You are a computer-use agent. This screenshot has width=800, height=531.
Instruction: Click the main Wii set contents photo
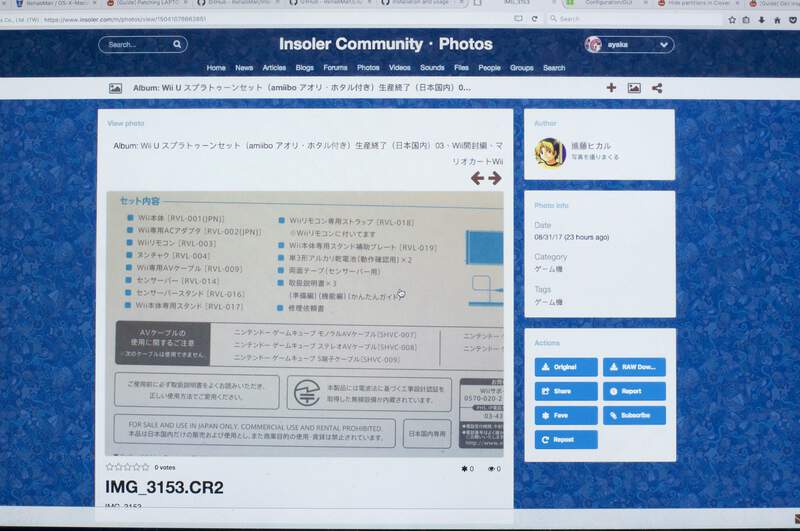point(305,323)
